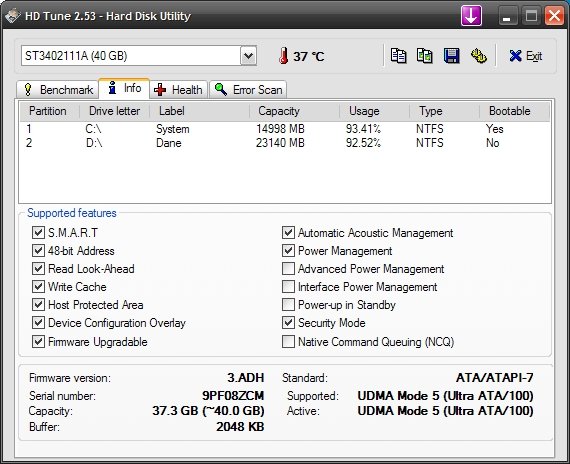Screen dimensions: 570x464
Task: Click the Label column header
Action: 200,111
